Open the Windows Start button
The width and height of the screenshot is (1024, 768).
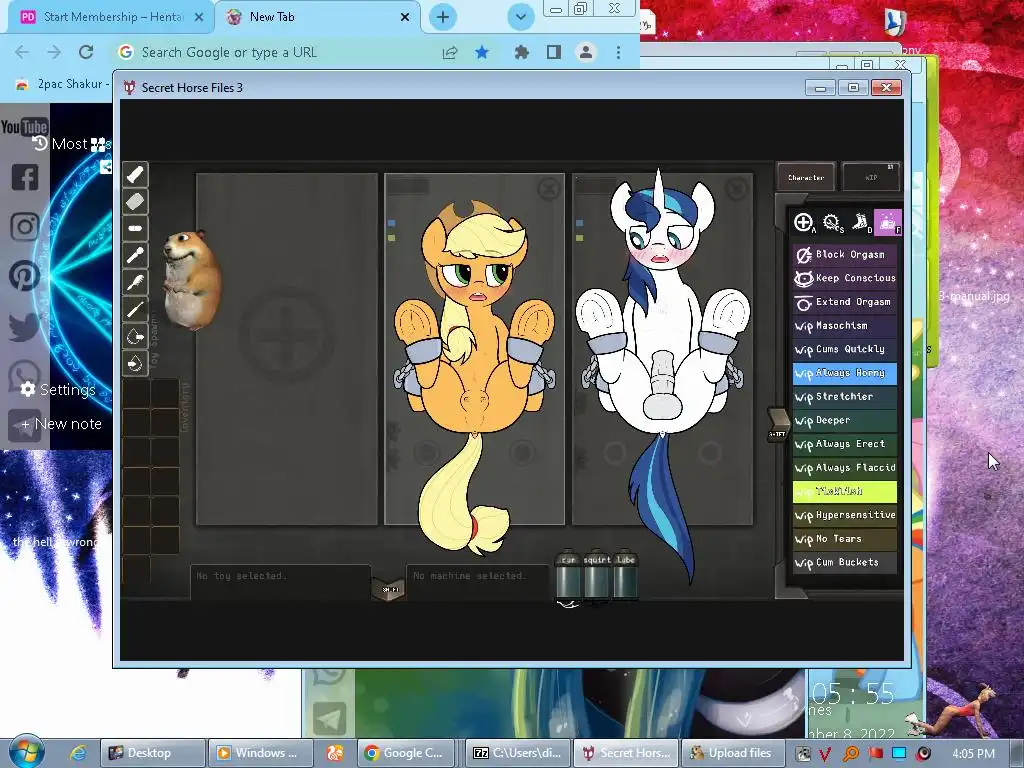point(25,752)
